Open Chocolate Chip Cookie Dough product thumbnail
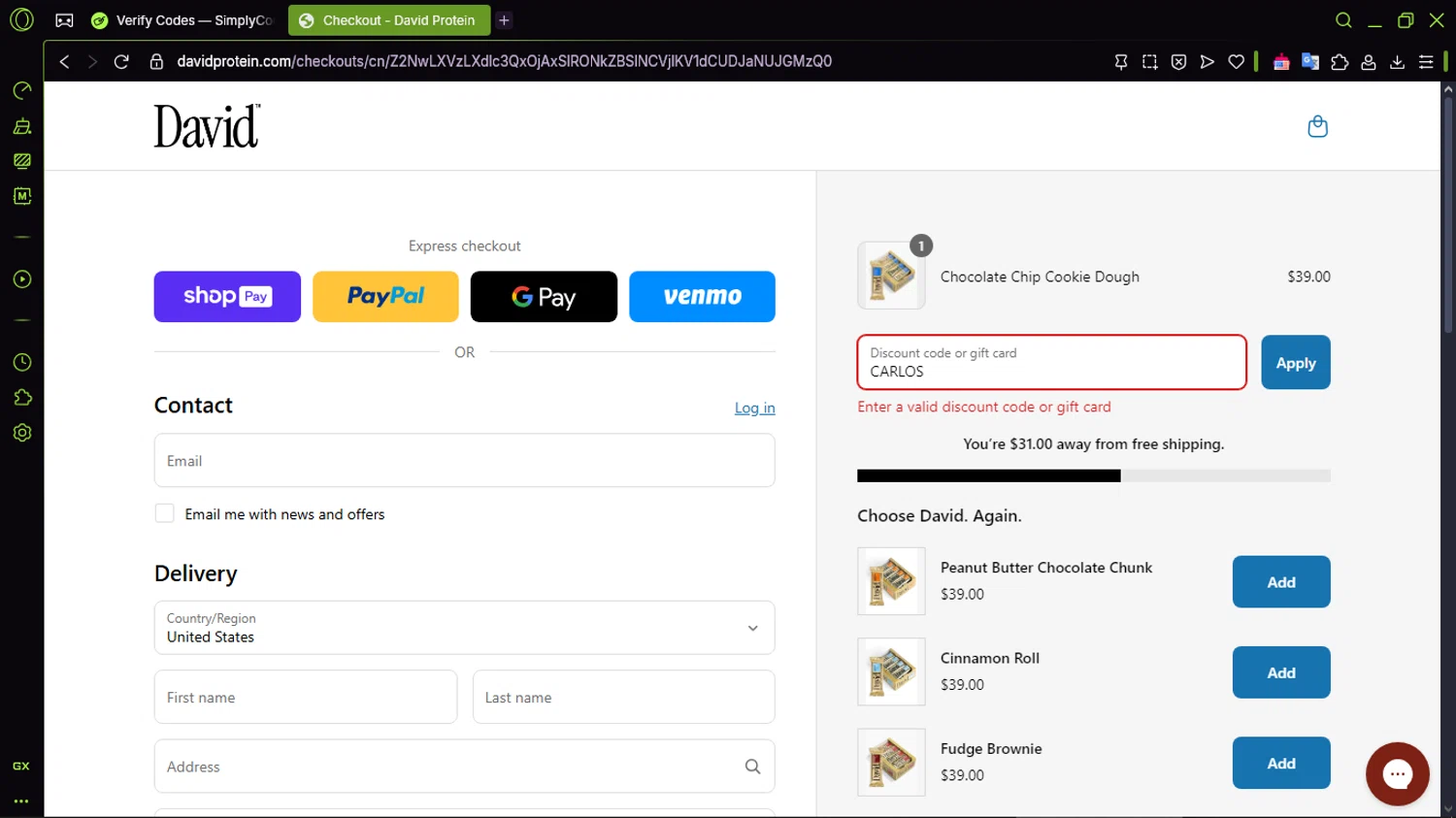 [891, 276]
